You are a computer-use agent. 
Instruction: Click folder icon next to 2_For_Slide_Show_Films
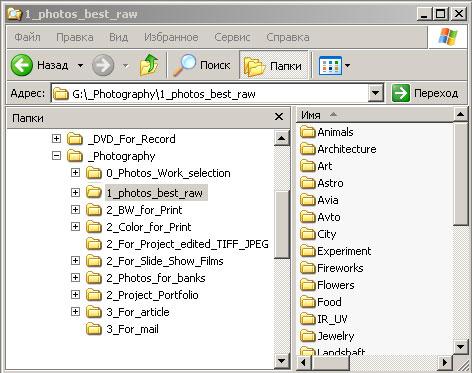click(x=94, y=260)
